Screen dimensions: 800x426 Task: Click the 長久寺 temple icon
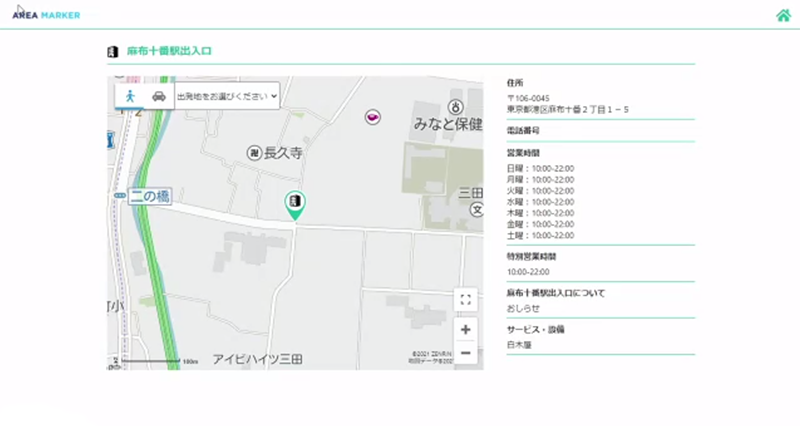click(255, 153)
